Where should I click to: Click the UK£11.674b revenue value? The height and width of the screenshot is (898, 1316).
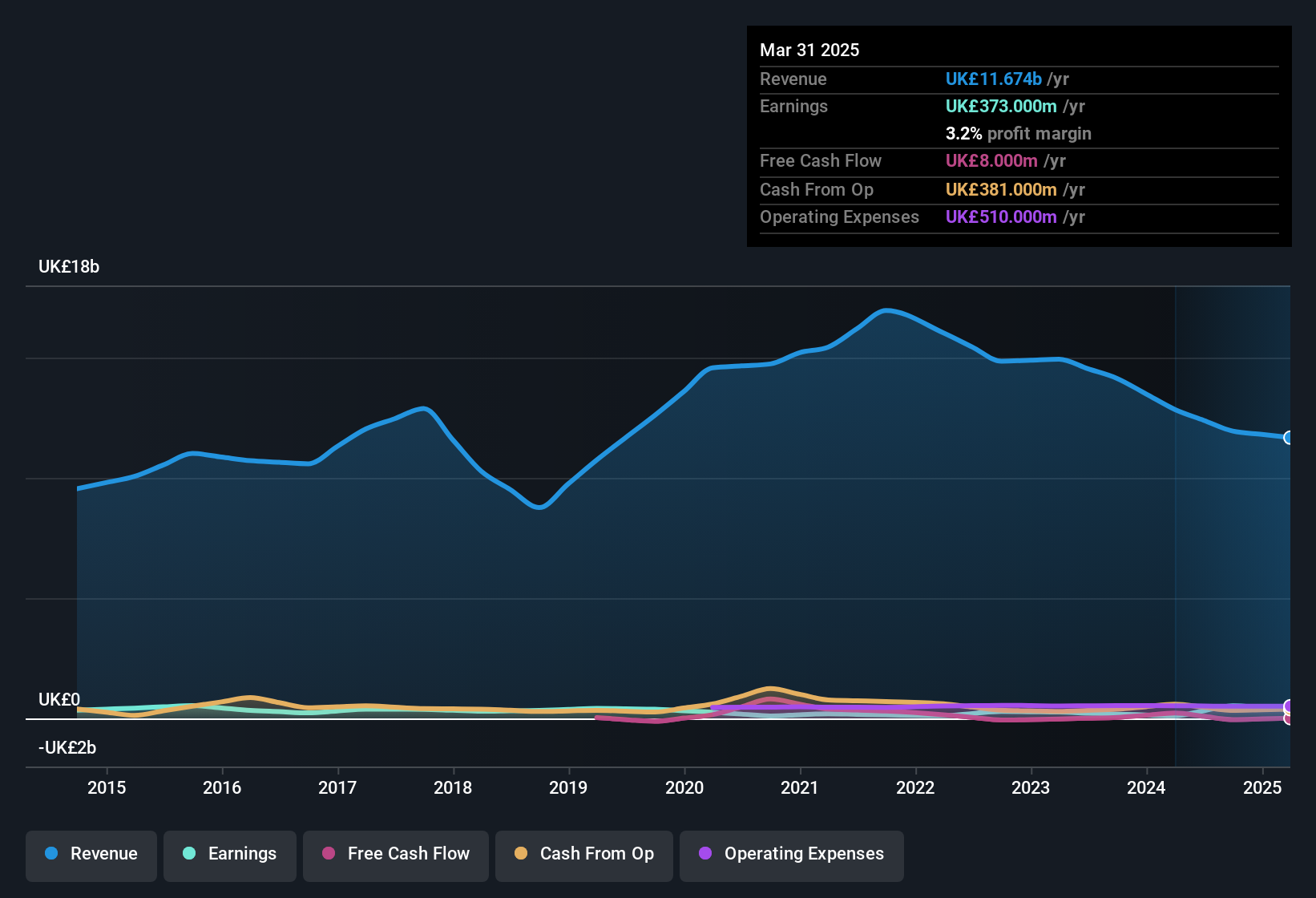(995, 79)
